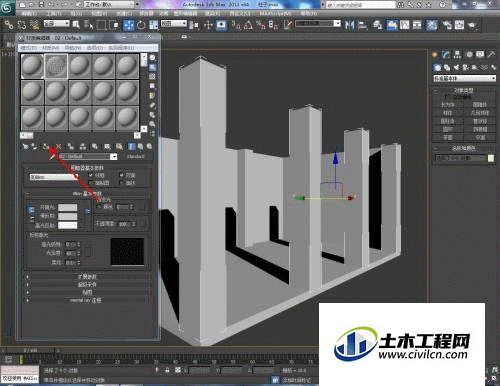Click the Render Production teapot icon
500x386 pixels.
tap(472, 25)
